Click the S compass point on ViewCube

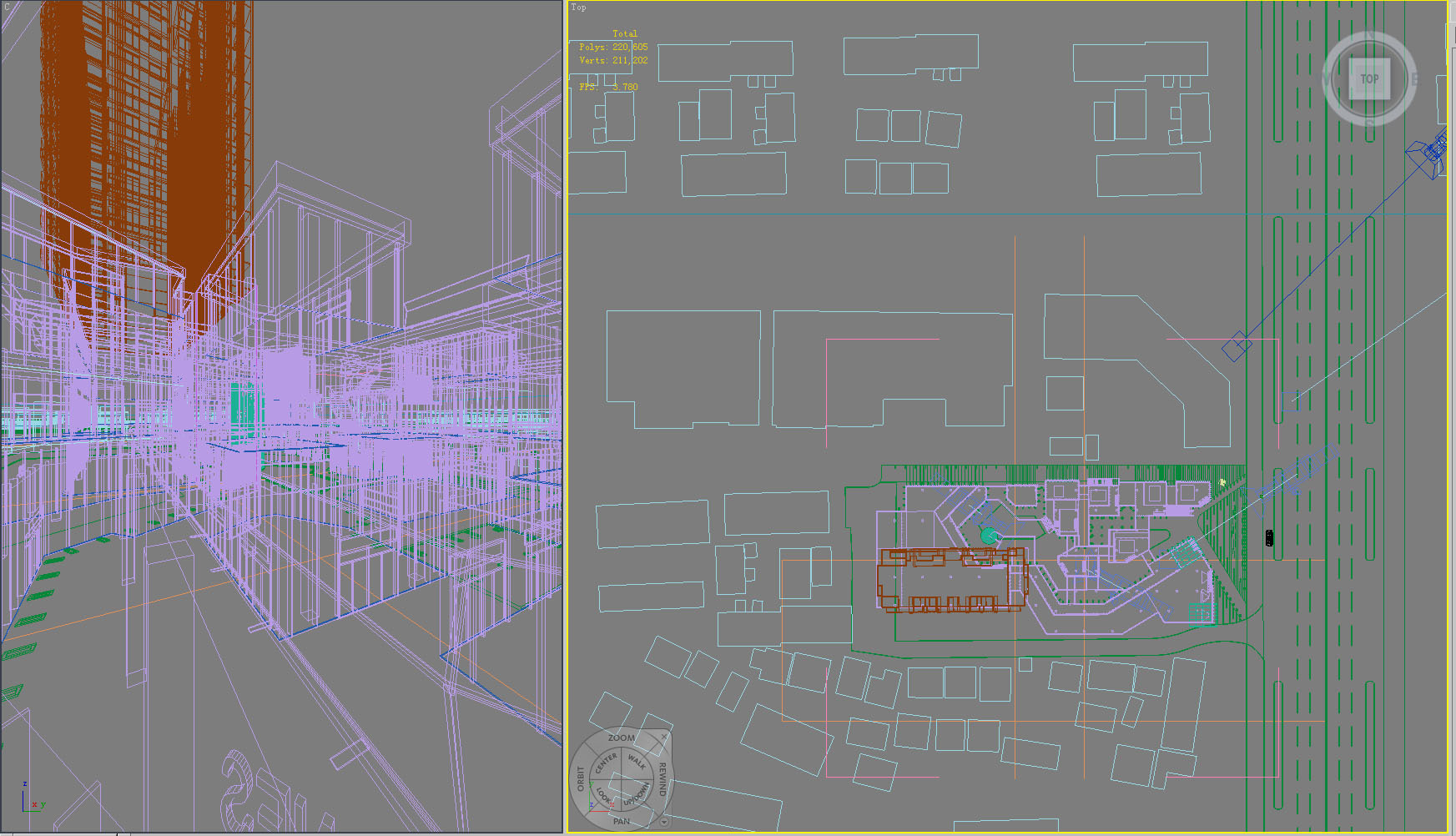1369,123
